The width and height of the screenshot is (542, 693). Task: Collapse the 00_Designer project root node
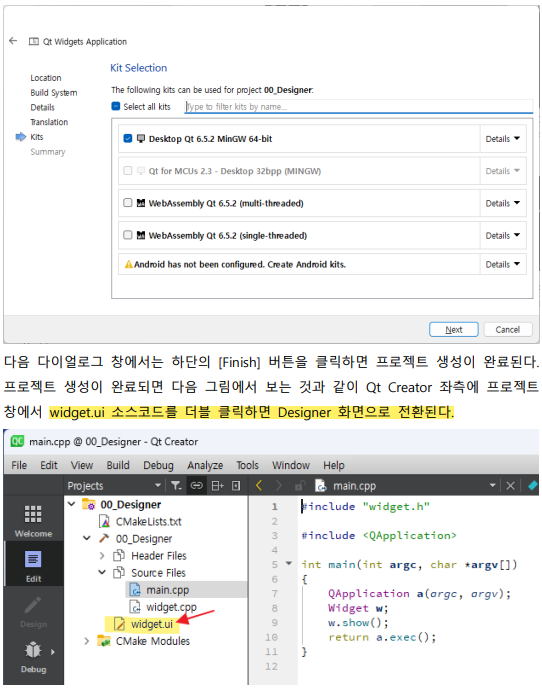tap(72, 504)
